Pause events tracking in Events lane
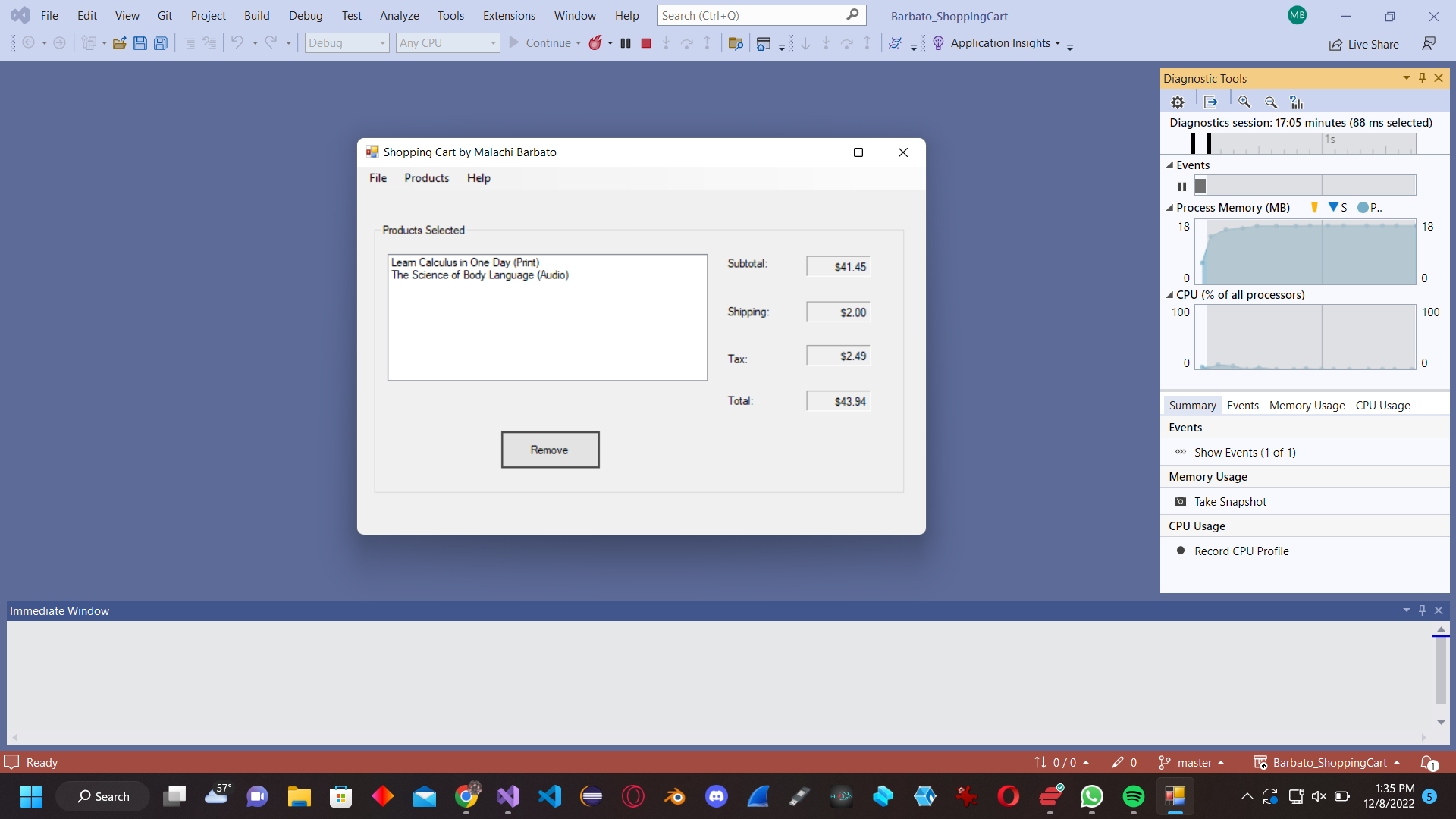 [x=1182, y=187]
